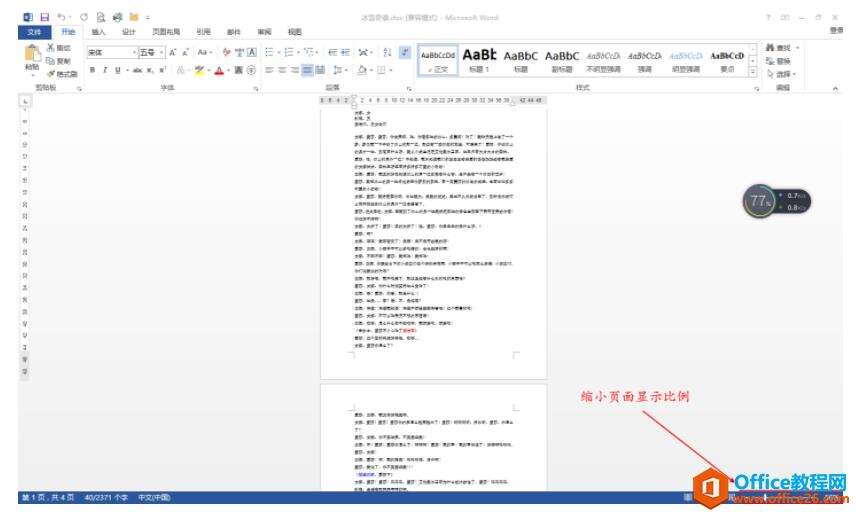Screen dimensions: 856x516
Task: Click the Character Border (A in box) icon
Action: pos(252,52)
